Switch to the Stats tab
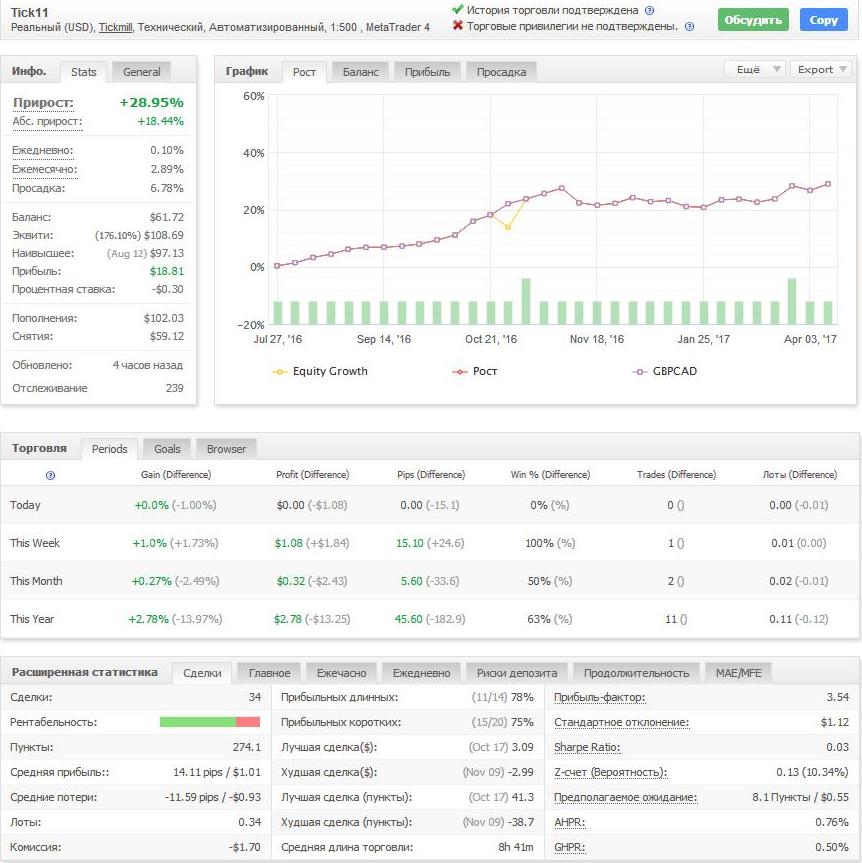 click(84, 72)
